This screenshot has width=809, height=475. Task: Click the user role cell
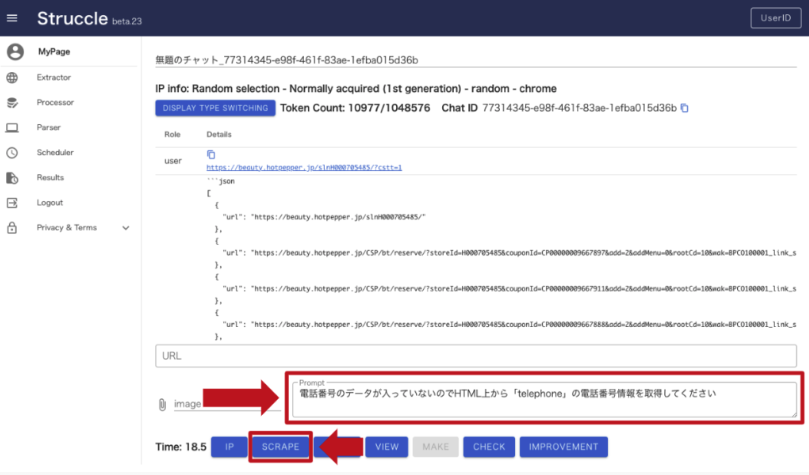click(x=173, y=161)
